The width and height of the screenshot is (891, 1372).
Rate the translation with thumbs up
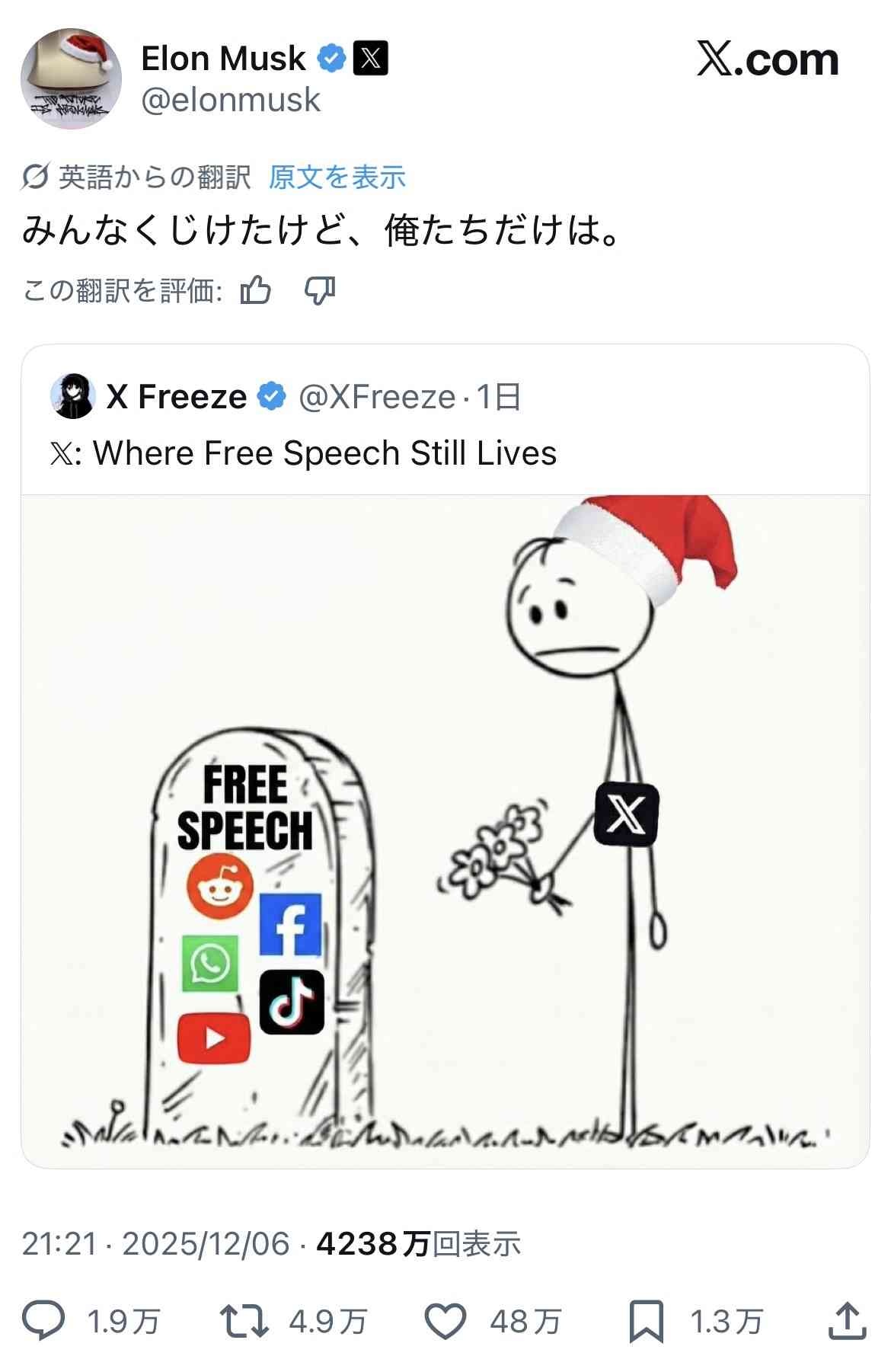click(256, 290)
